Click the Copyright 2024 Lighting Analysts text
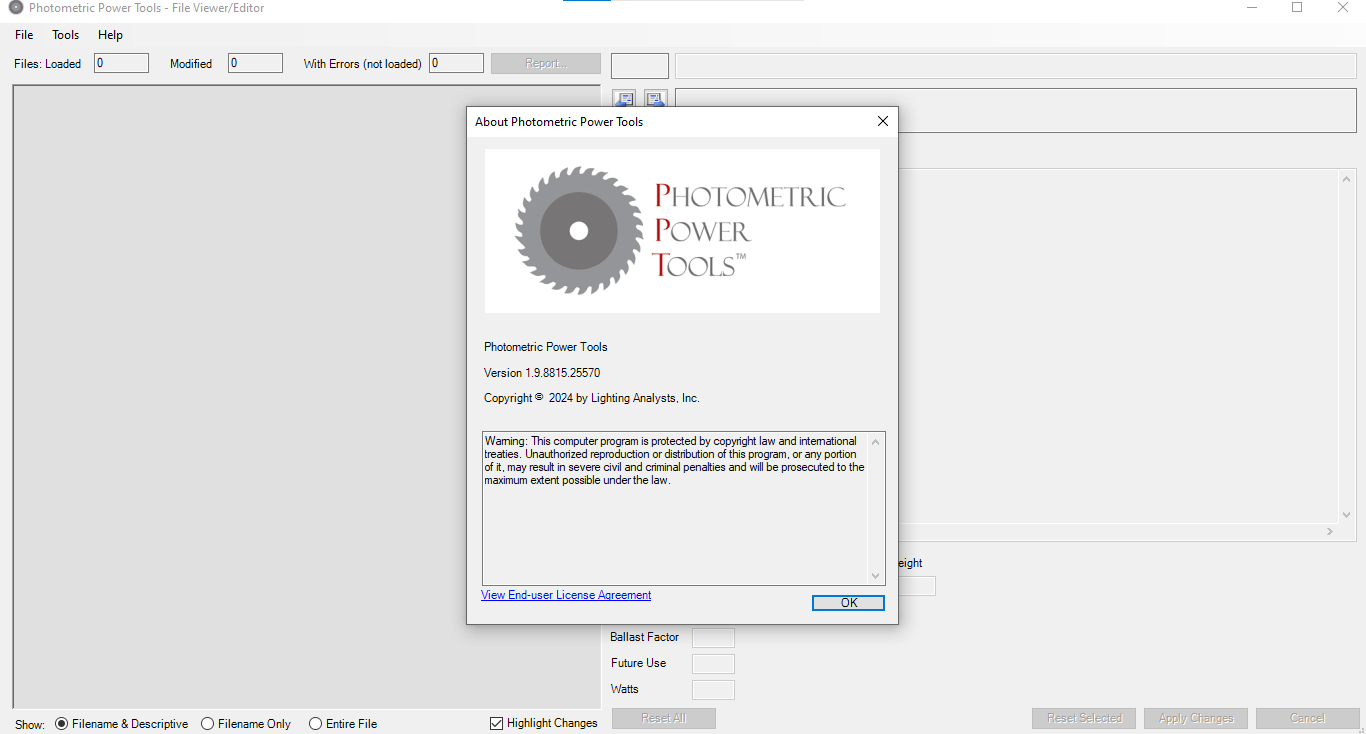Image resolution: width=1366 pixels, height=734 pixels. 592,398
